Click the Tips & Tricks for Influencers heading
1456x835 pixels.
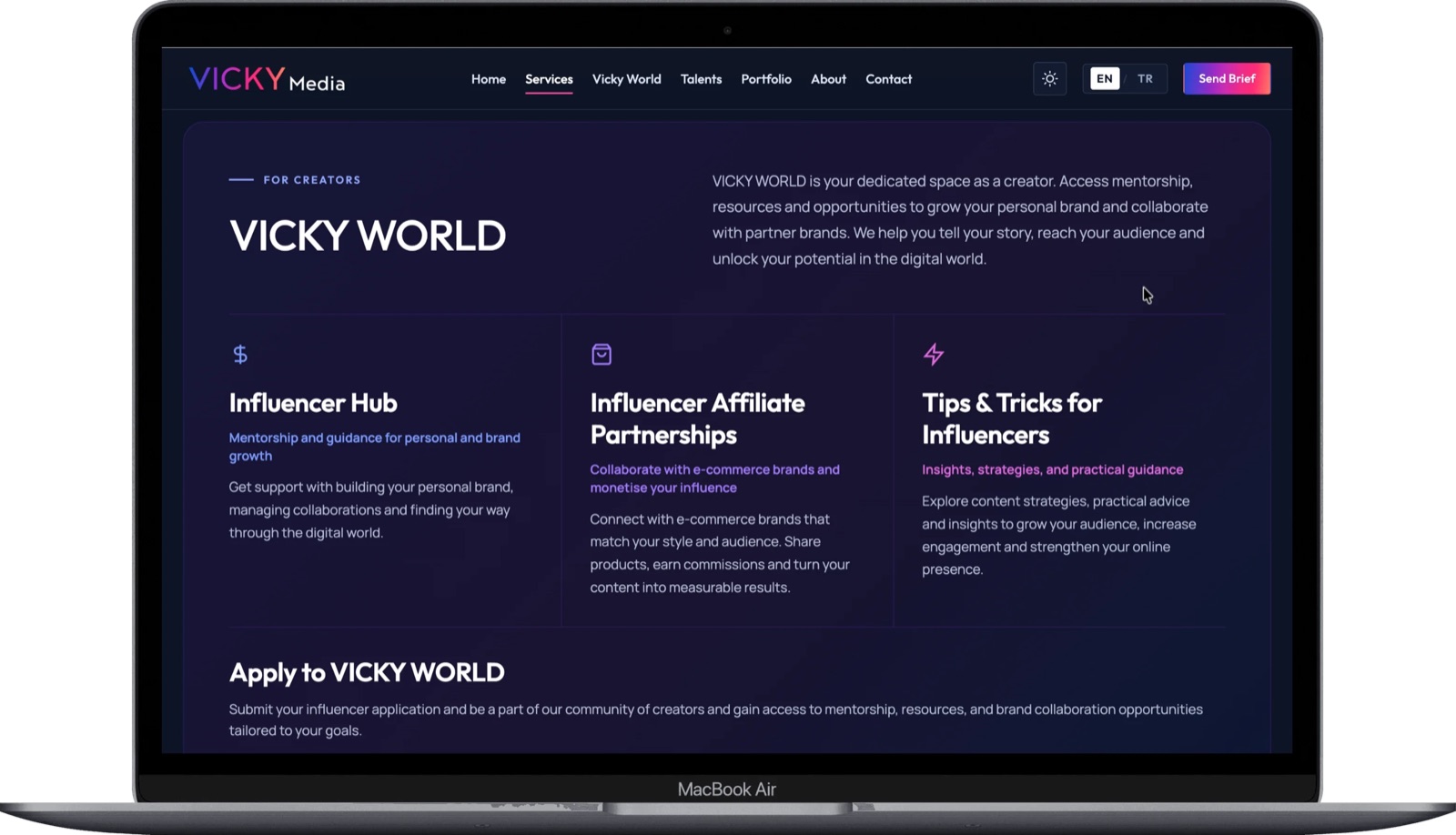1012,418
